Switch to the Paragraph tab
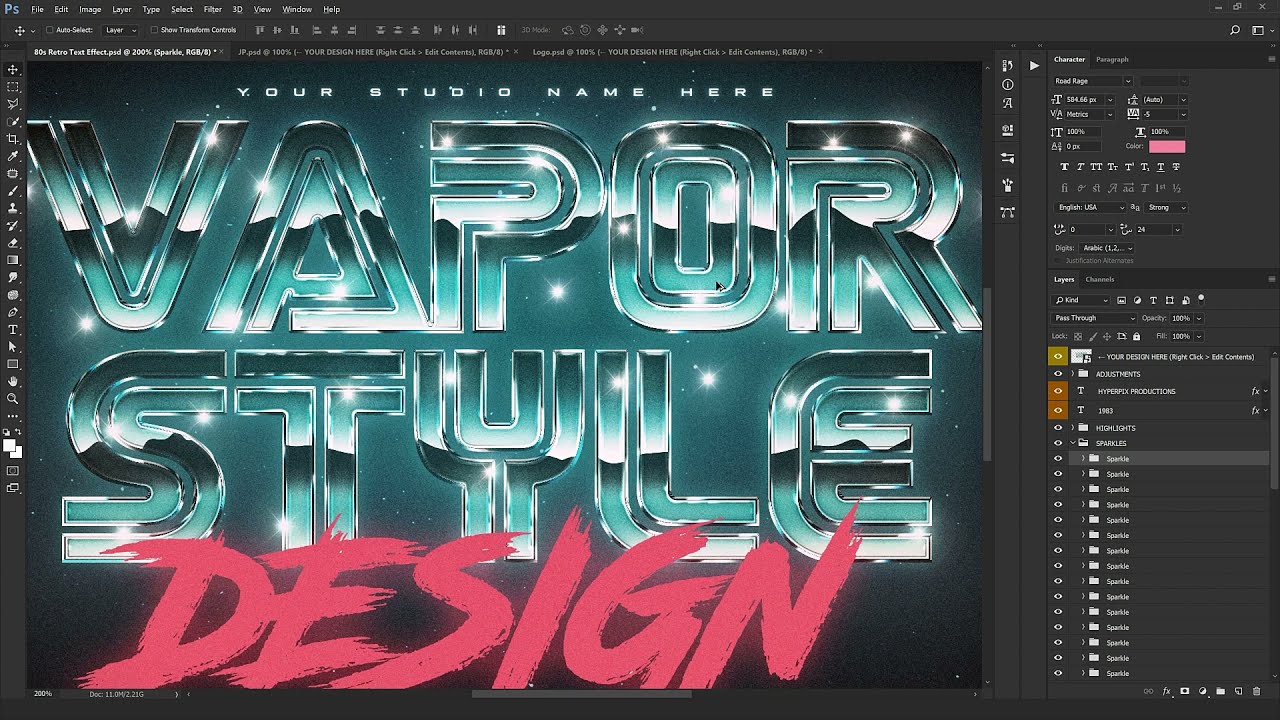 click(1112, 59)
